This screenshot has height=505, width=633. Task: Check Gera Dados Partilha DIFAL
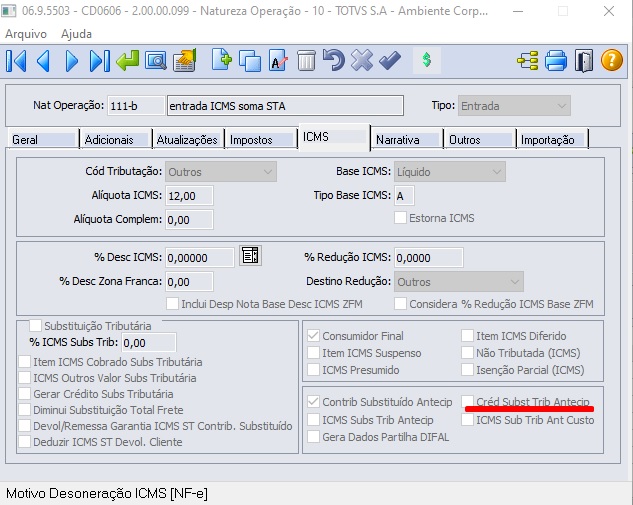(x=313, y=437)
